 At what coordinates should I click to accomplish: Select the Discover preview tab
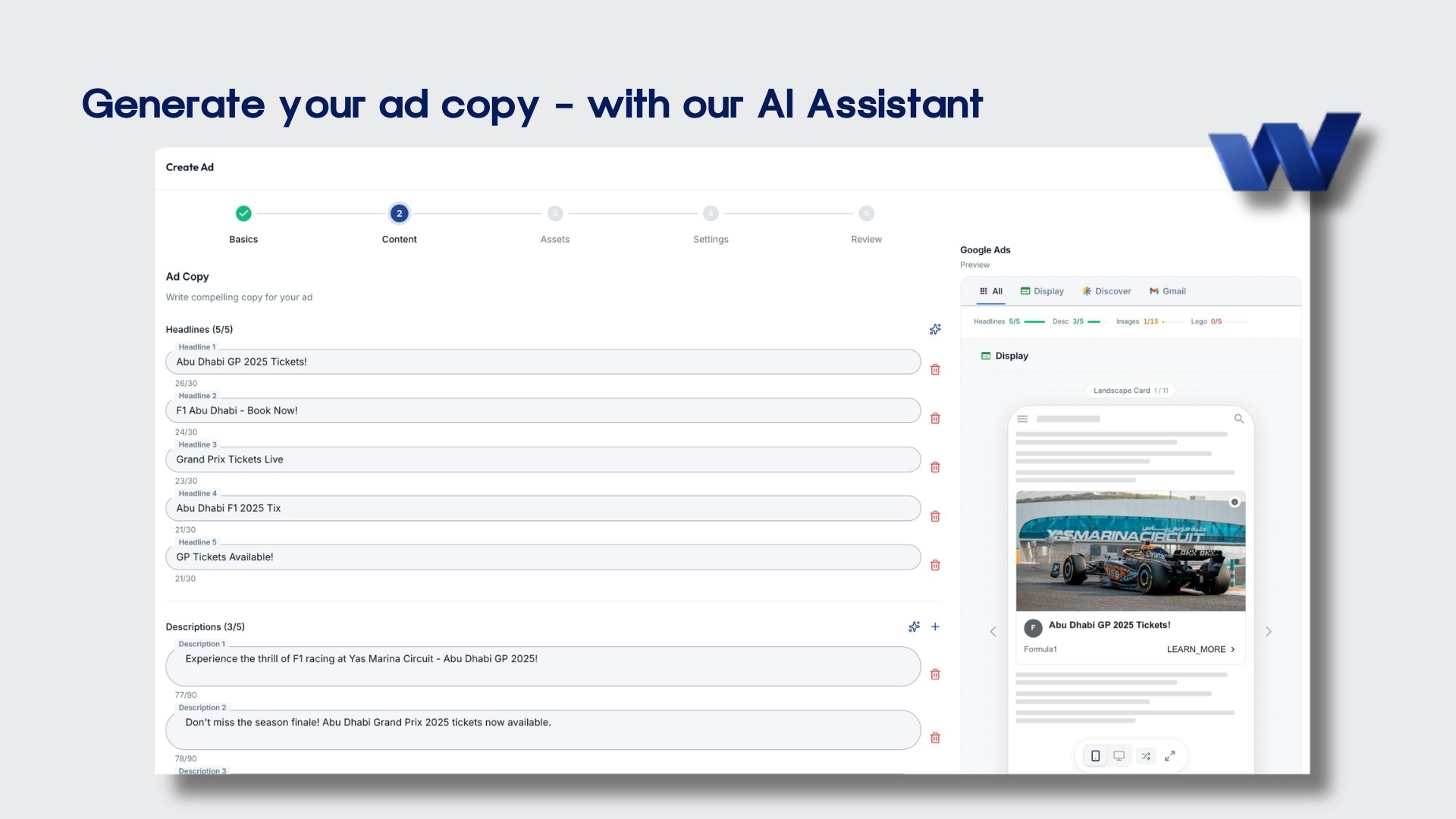(1106, 291)
